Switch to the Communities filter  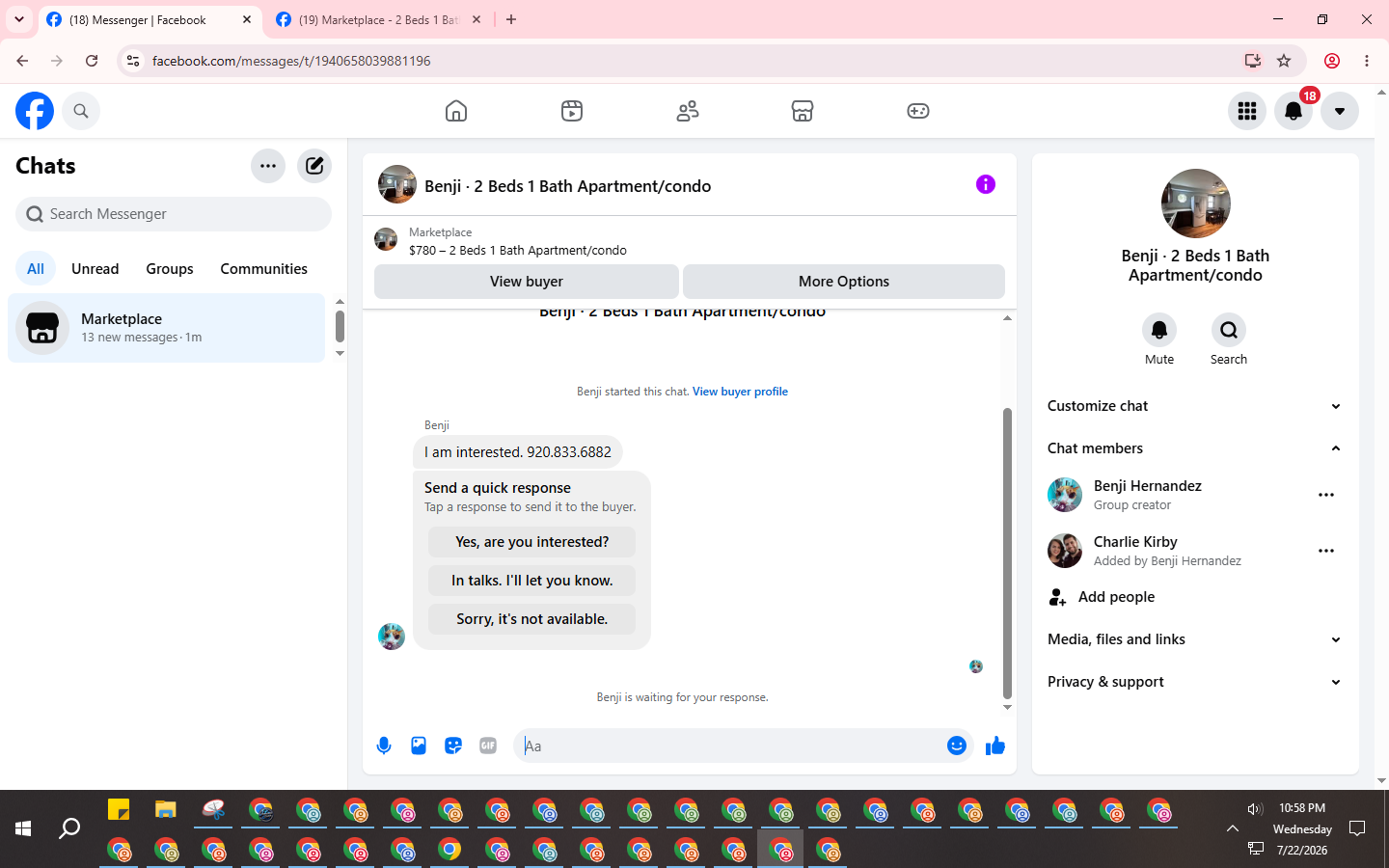263,269
